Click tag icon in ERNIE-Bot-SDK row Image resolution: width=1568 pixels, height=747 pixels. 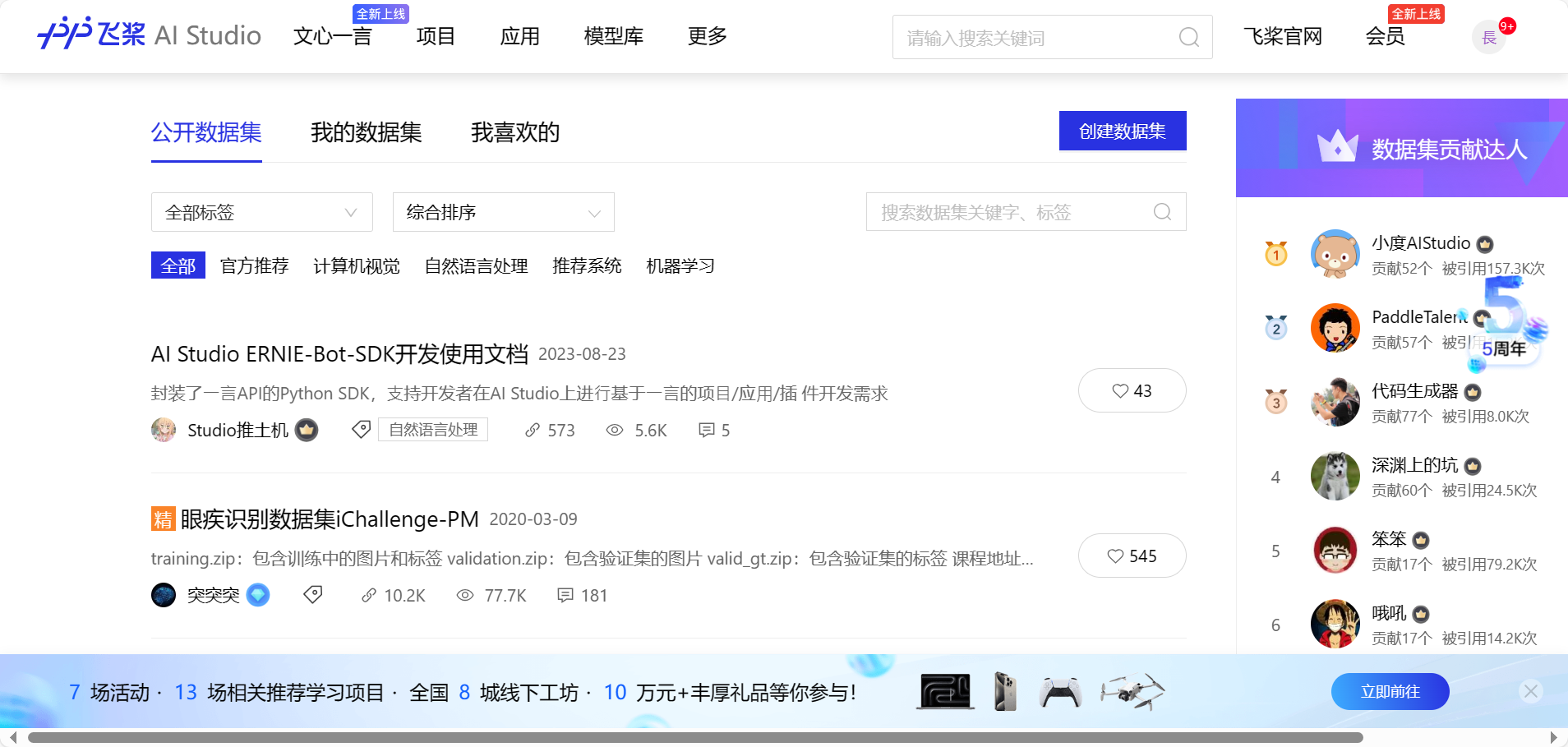click(x=361, y=430)
